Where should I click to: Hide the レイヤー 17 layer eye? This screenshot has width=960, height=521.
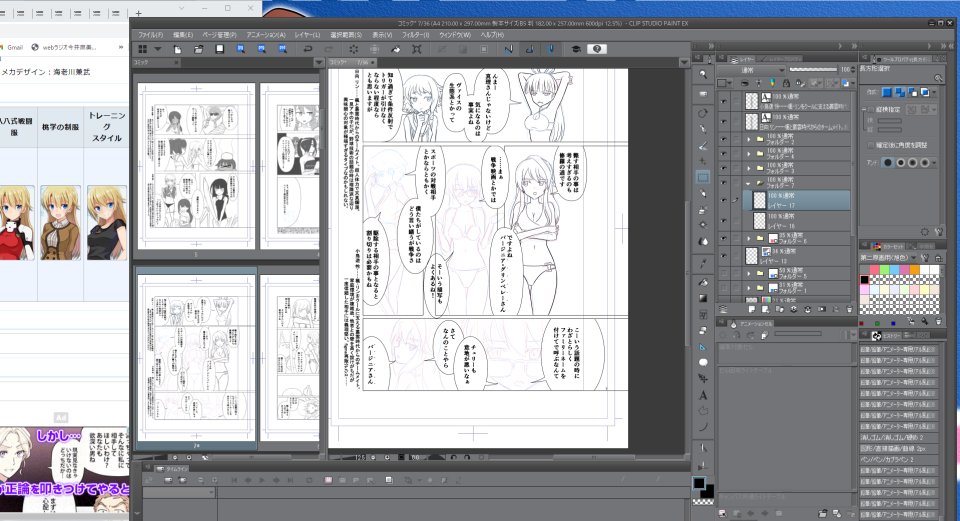(x=724, y=200)
